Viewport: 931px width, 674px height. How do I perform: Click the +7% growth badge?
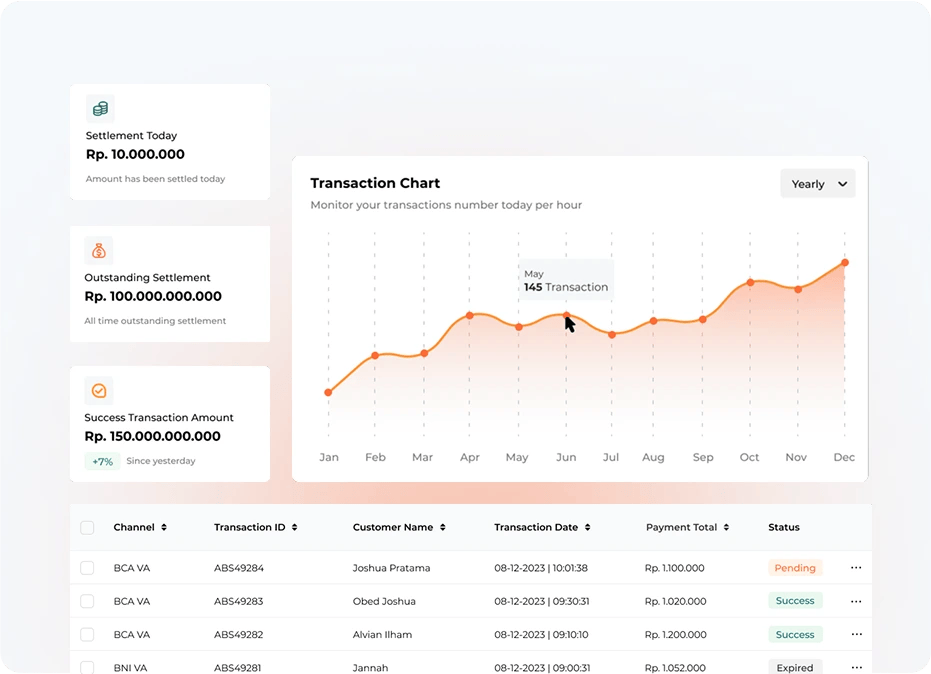click(x=102, y=461)
